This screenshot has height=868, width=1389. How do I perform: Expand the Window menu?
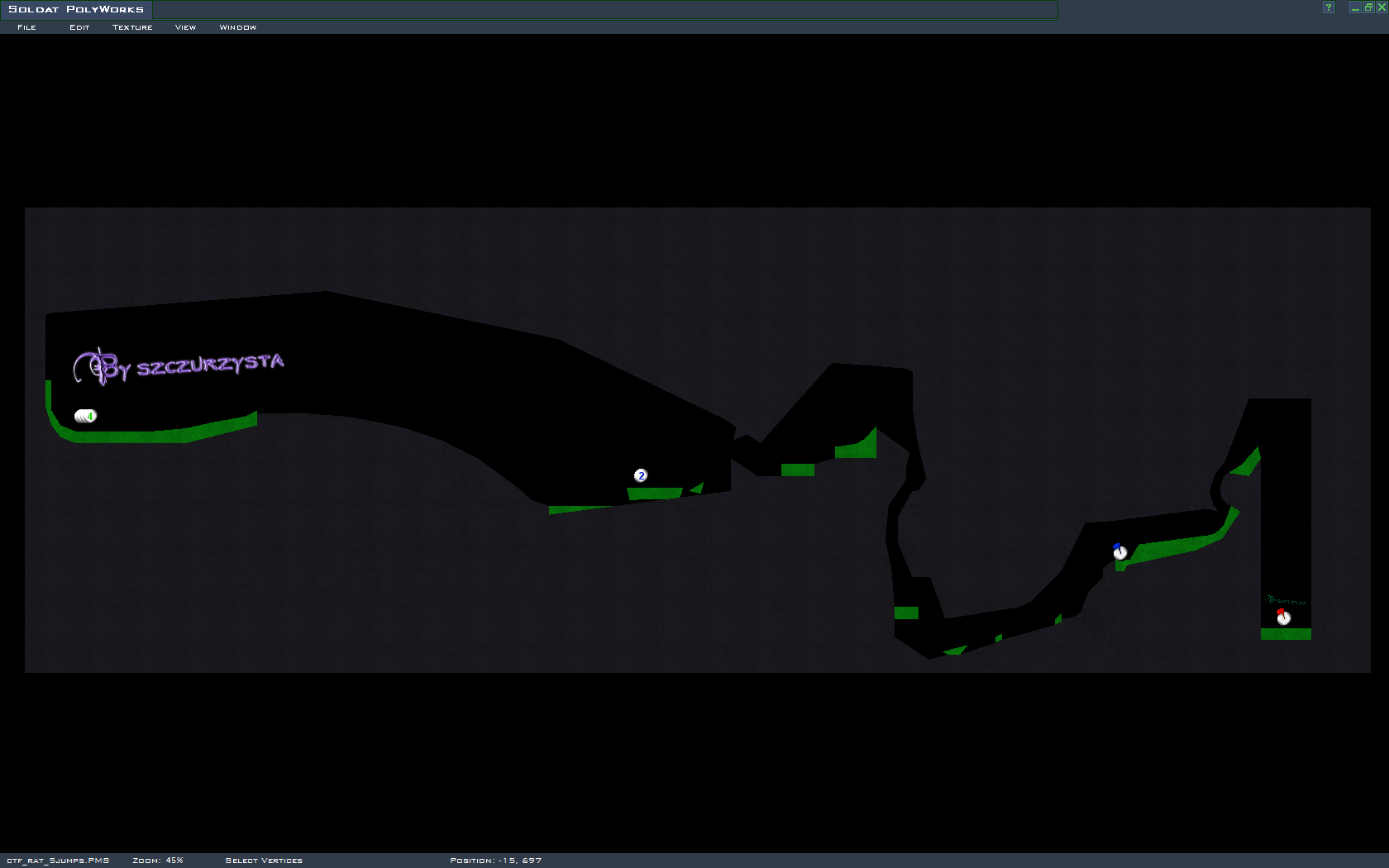(238, 27)
